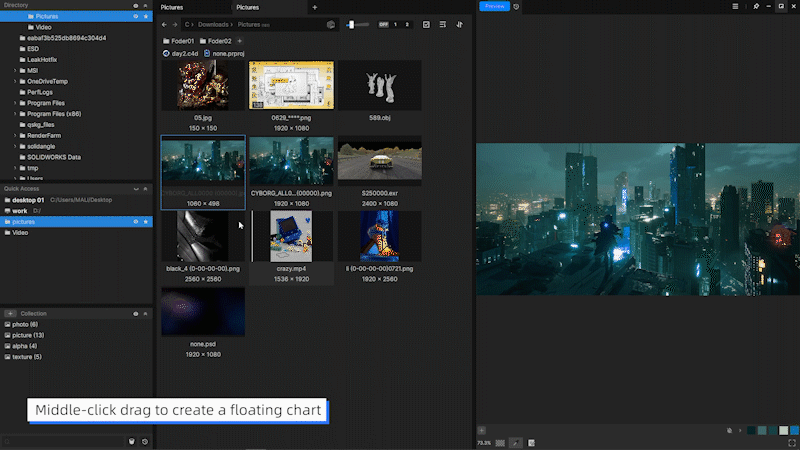Open the hamburger menu in the preview panel
800x450 pixels.
coord(735,6)
